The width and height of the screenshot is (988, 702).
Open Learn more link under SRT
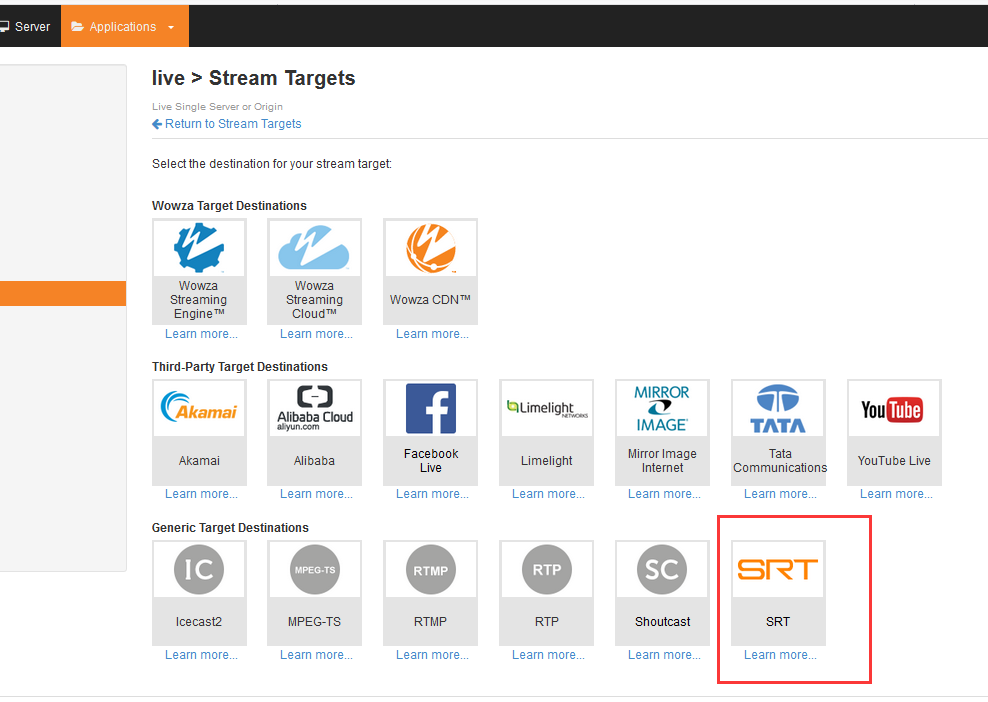click(780, 655)
